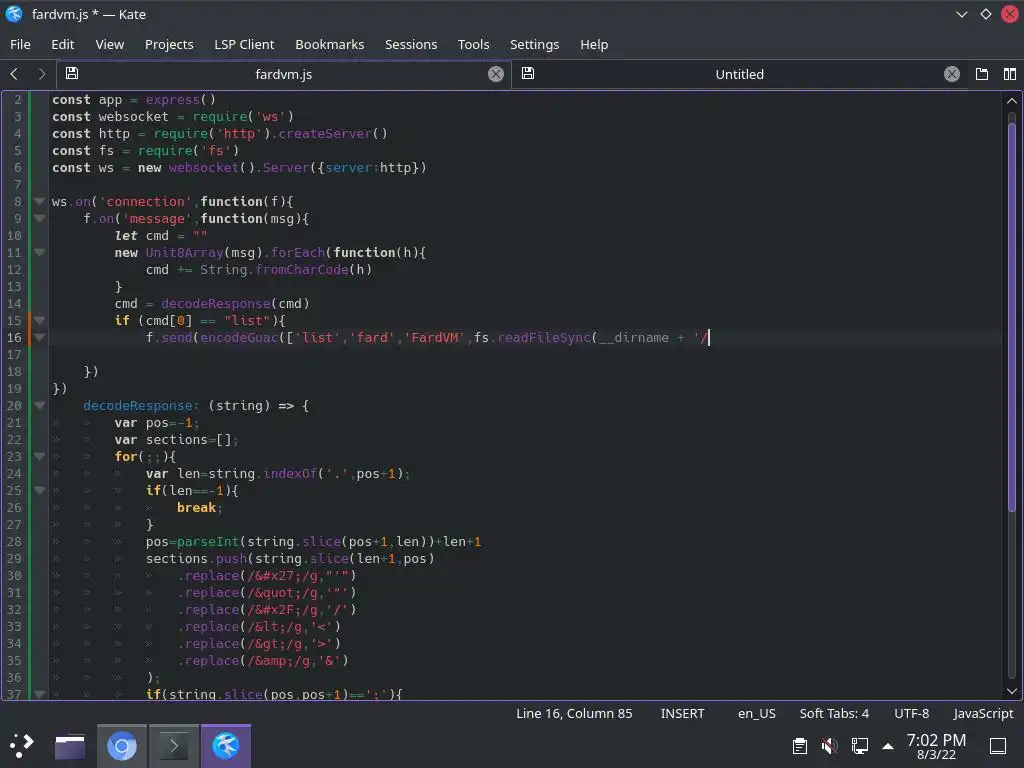Switch to the fardvm.js tab

pyautogui.click(x=283, y=74)
